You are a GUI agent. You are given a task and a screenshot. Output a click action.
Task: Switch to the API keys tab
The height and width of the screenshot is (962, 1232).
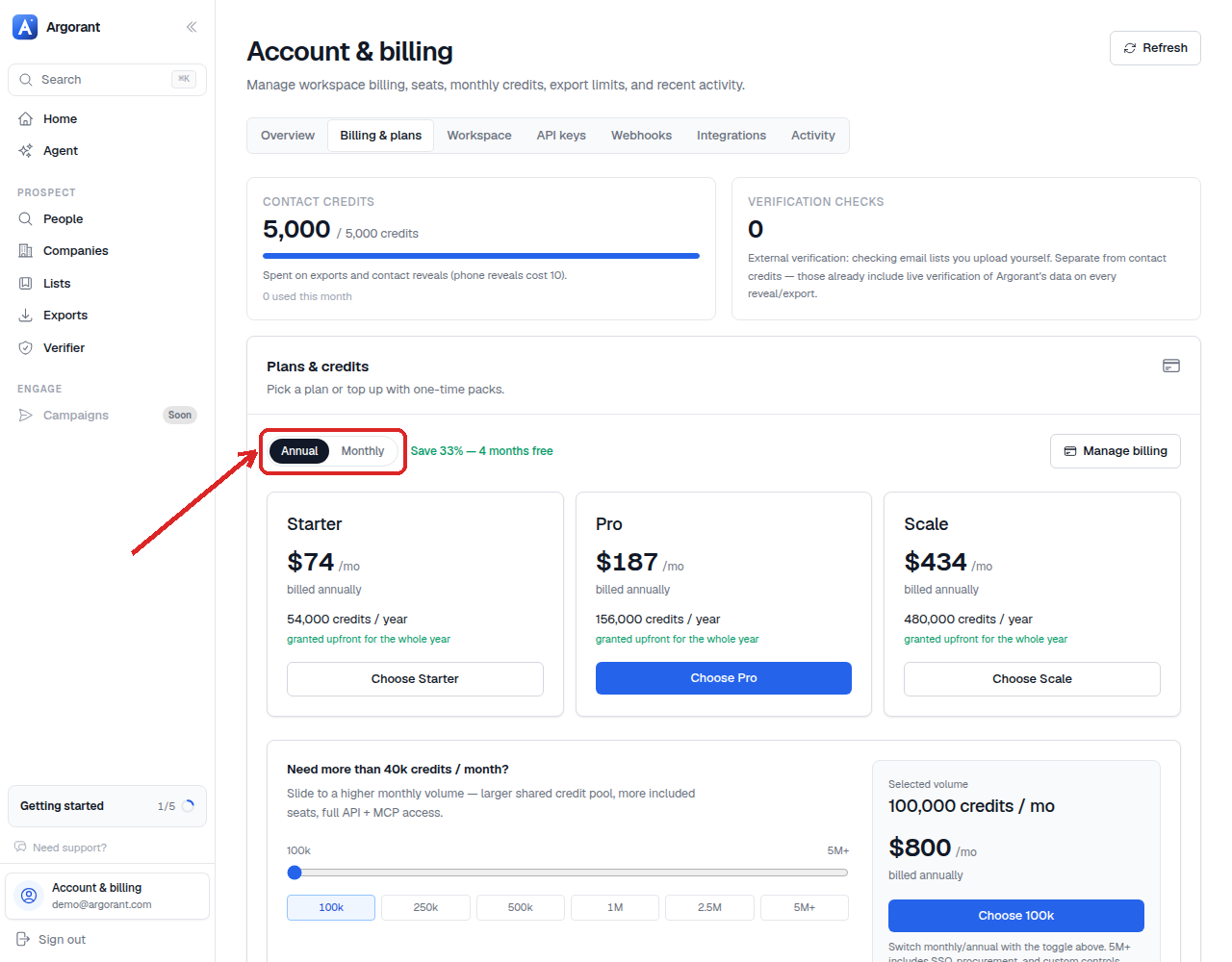(561, 136)
